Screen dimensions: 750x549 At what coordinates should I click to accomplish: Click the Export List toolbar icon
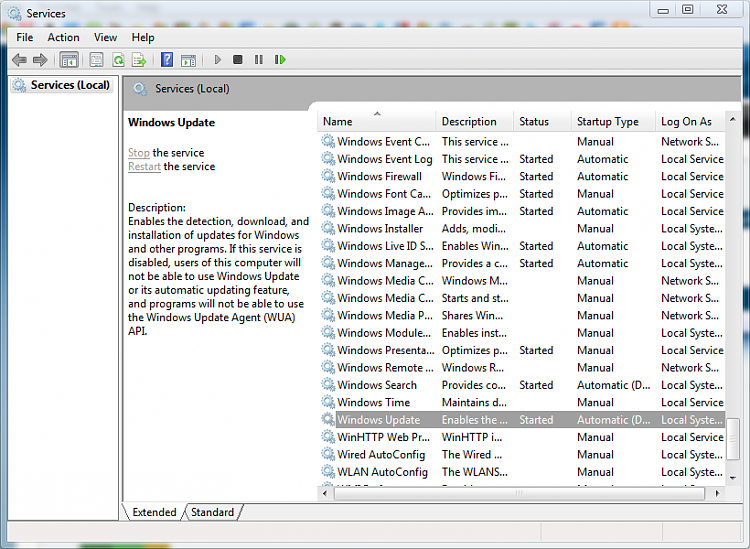click(x=139, y=60)
